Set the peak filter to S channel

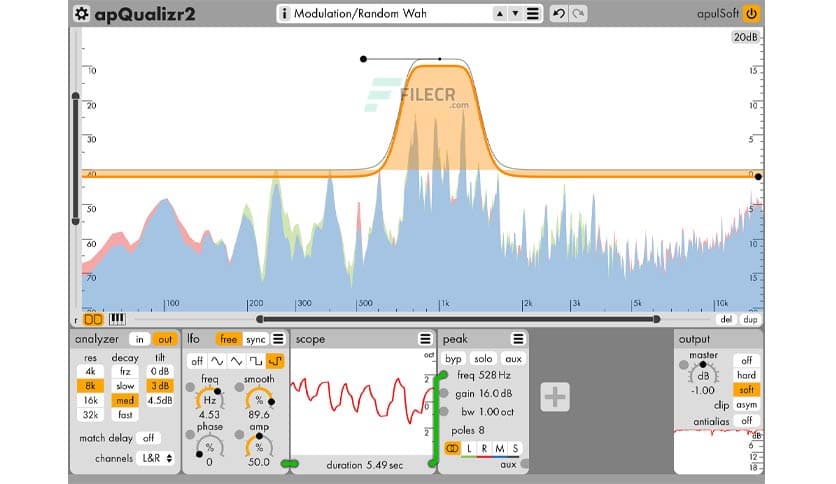tap(515, 448)
